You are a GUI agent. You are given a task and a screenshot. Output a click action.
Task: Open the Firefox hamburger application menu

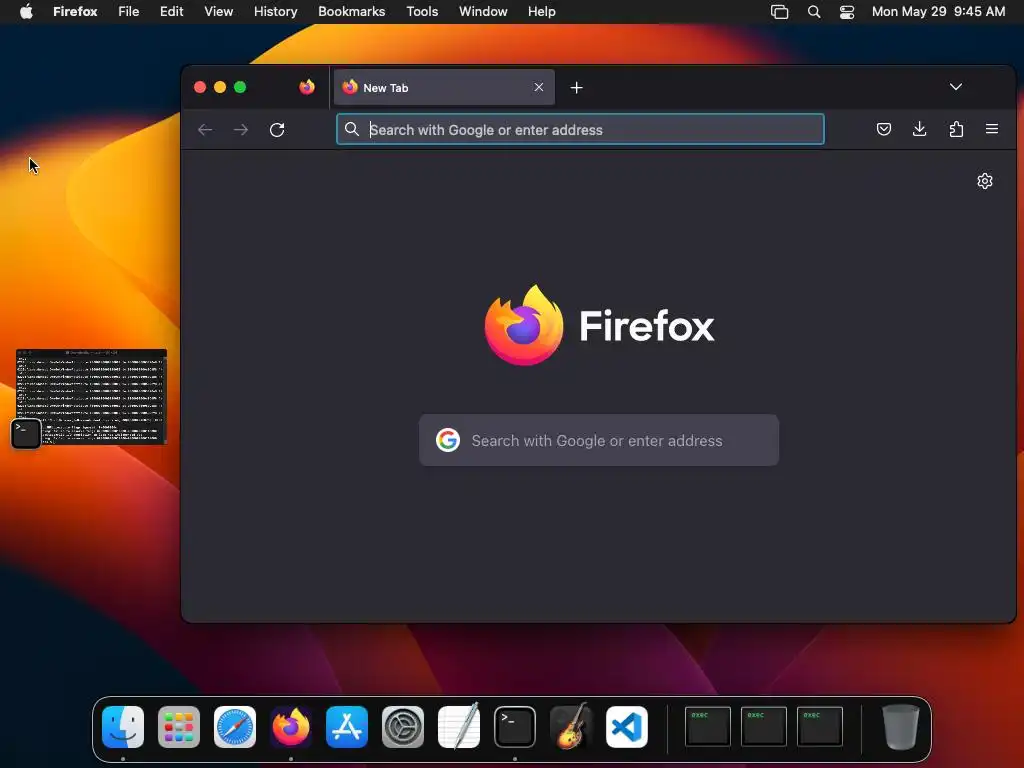(991, 129)
